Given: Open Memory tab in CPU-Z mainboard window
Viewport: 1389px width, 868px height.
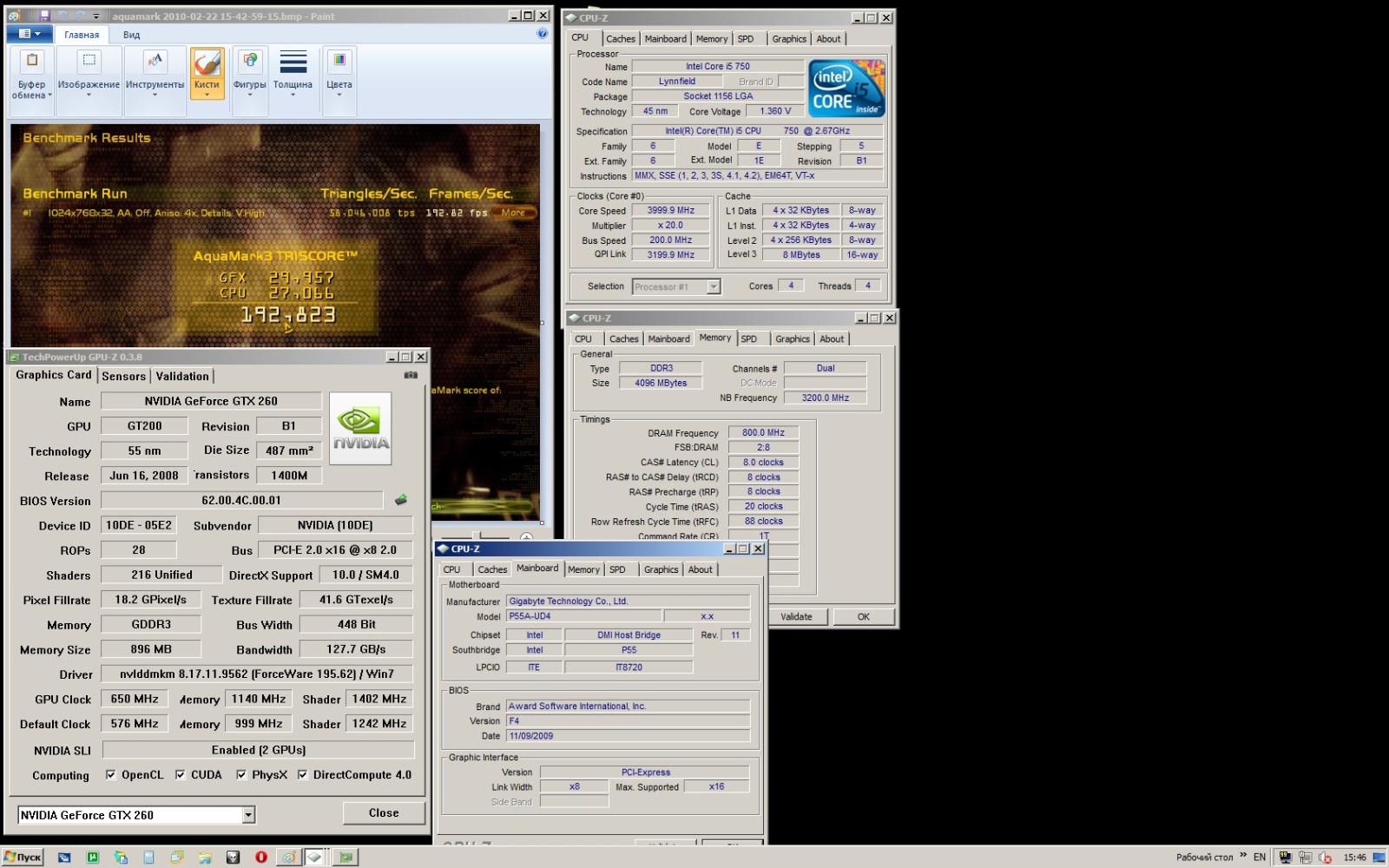Looking at the screenshot, I should point(583,570).
